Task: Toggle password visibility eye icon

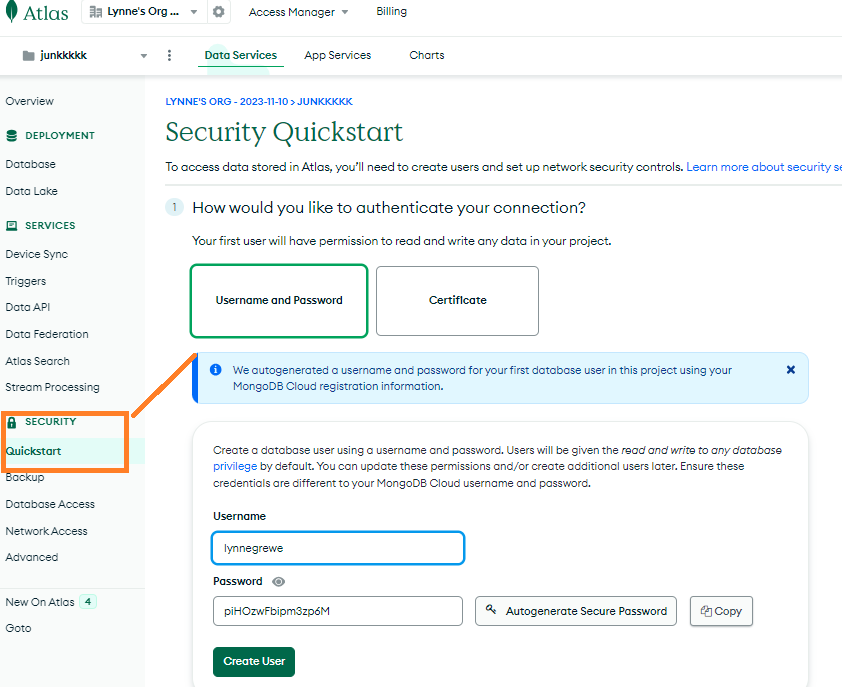Action: [x=279, y=582]
